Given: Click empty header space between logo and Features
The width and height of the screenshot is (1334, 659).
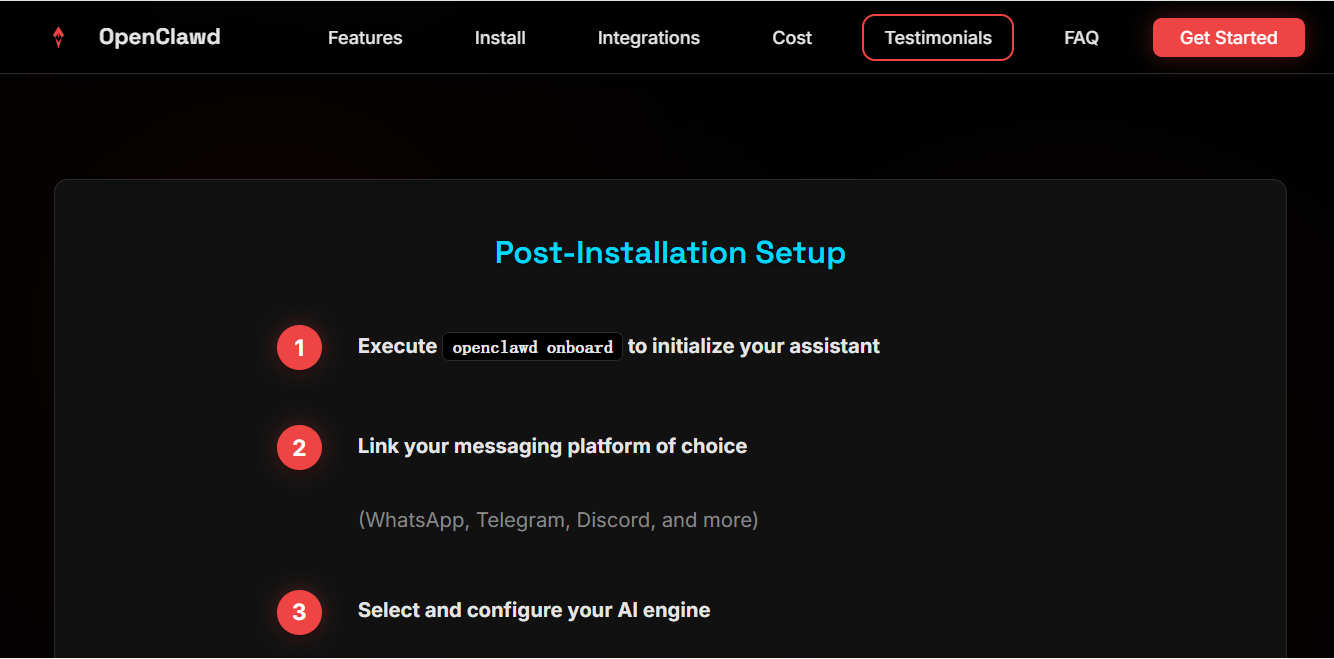Looking at the screenshot, I should click(x=273, y=38).
